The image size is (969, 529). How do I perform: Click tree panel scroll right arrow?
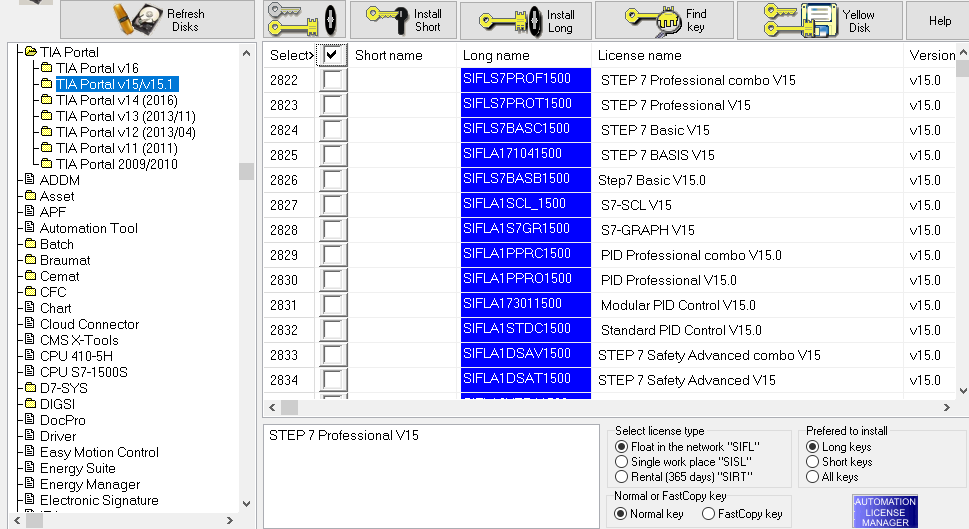pyautogui.click(x=230, y=521)
